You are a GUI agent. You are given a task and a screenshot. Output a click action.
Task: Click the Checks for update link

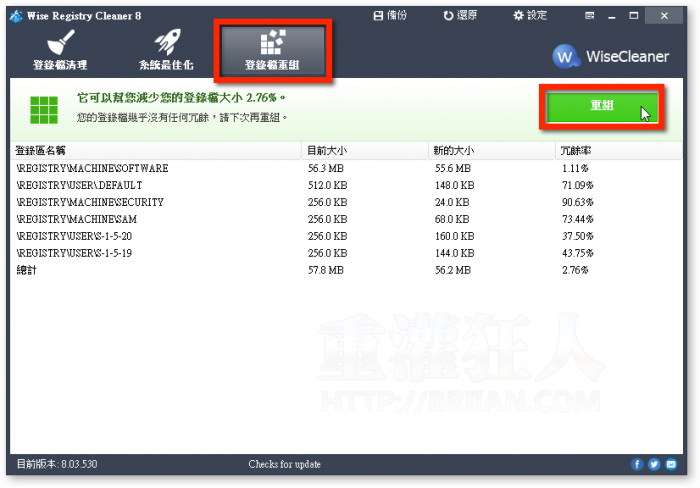[285, 465]
